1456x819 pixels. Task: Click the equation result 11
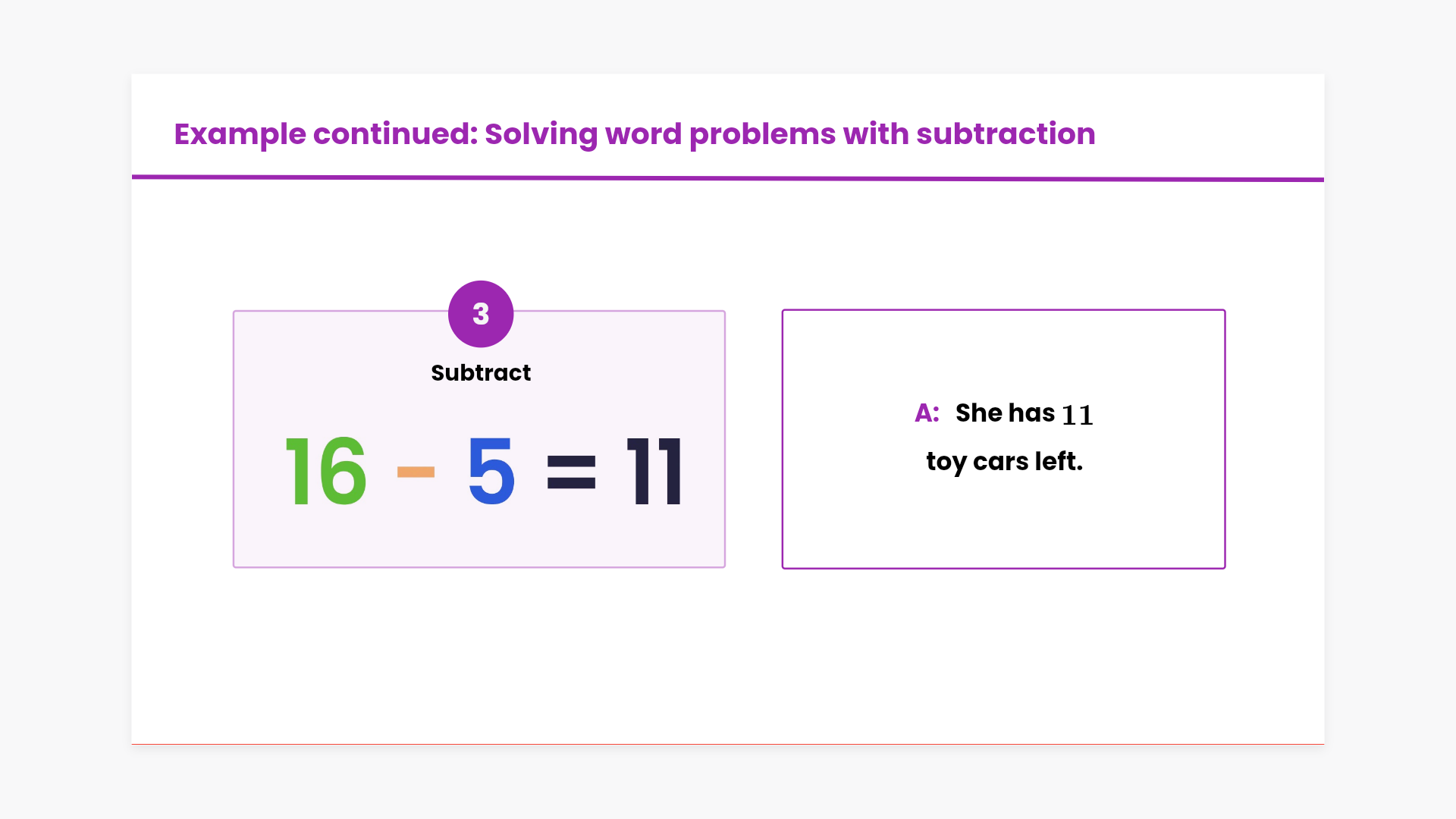pos(654,472)
